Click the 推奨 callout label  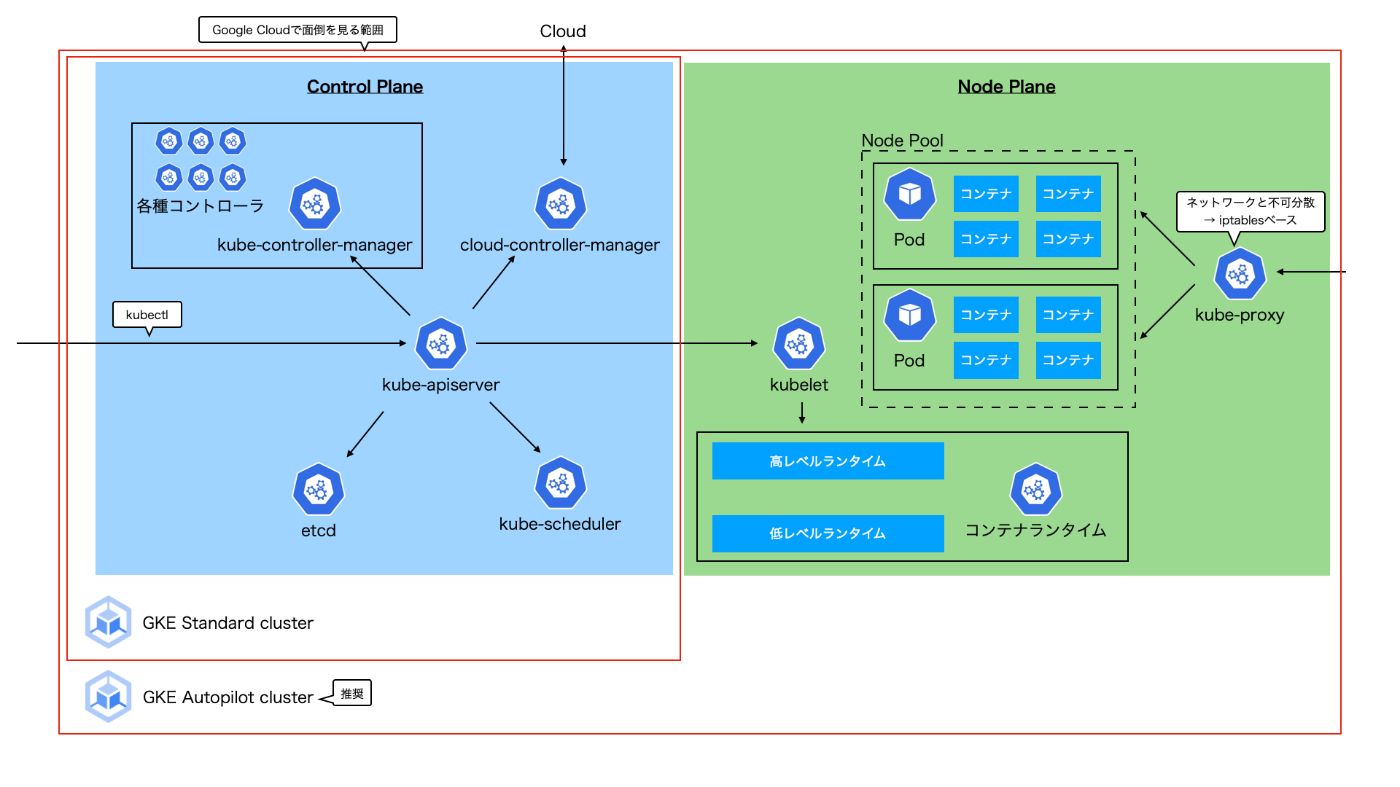point(351,694)
